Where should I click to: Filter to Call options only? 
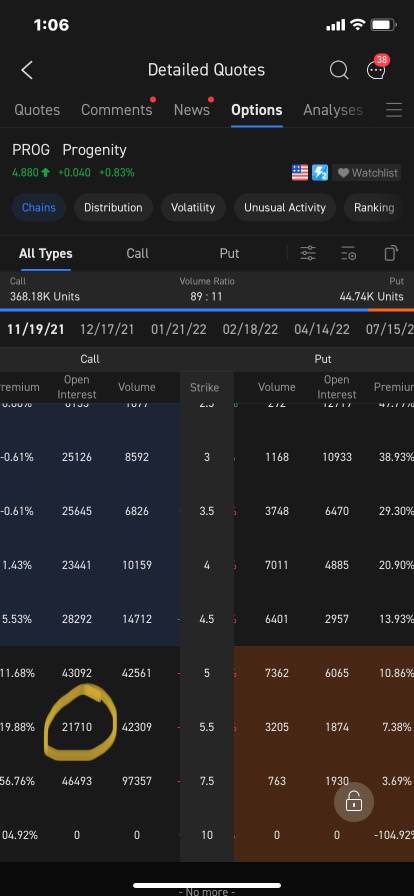coord(138,253)
